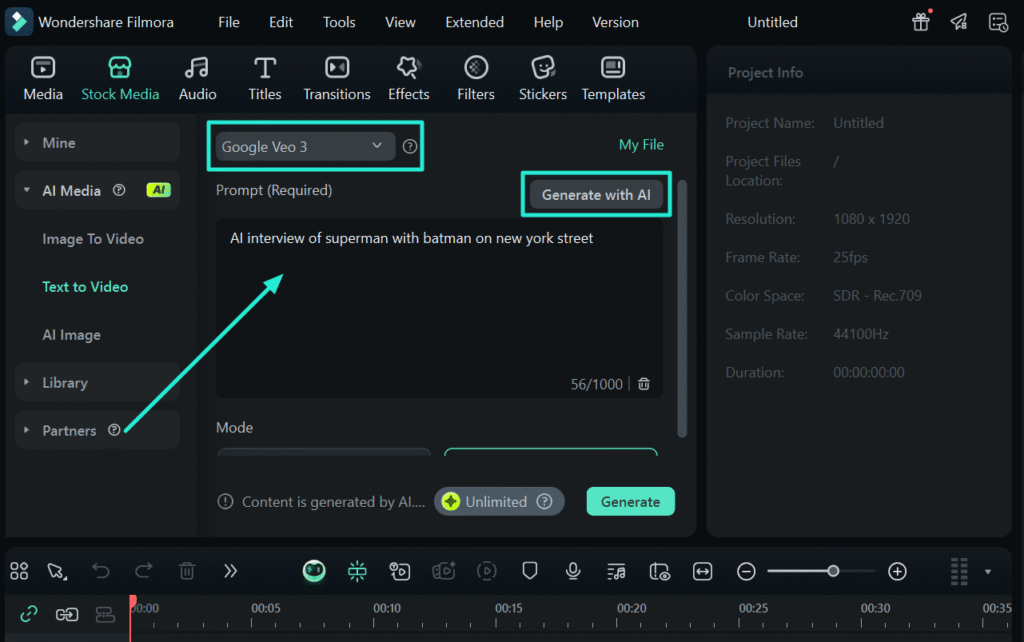
Task: Open the My File link
Action: point(641,145)
